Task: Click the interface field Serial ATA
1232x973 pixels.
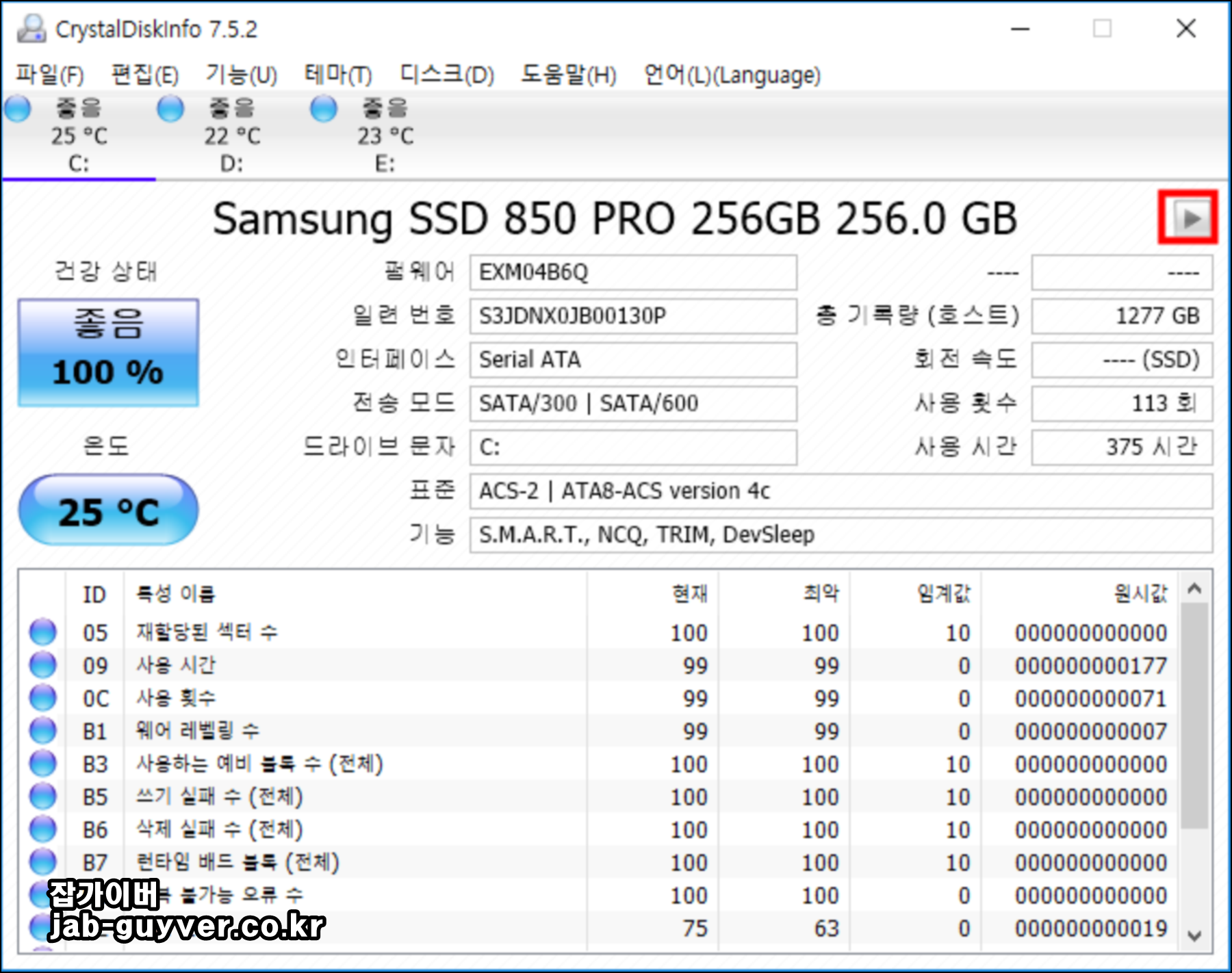Action: coord(633,360)
